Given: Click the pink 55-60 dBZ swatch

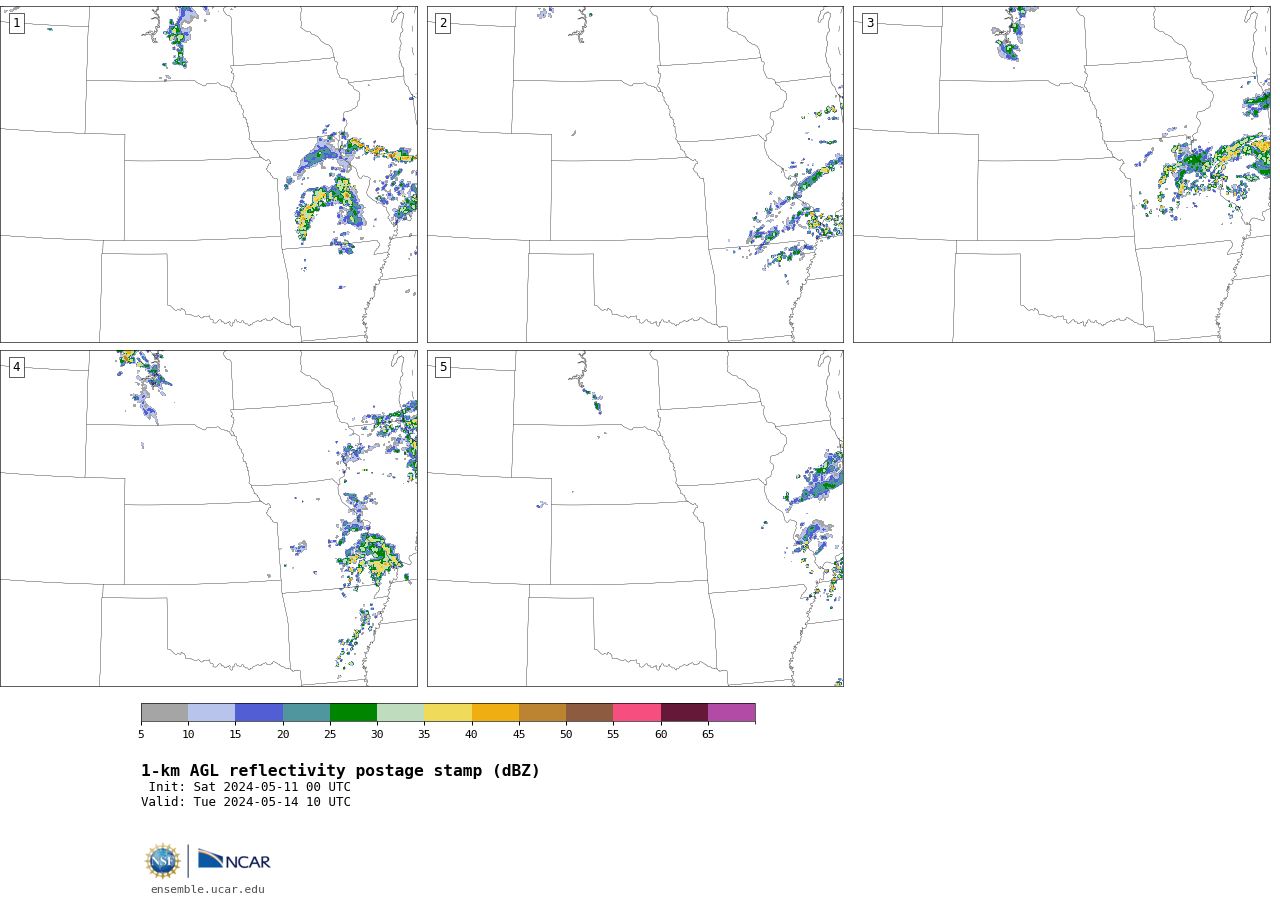Looking at the screenshot, I should point(637,713).
